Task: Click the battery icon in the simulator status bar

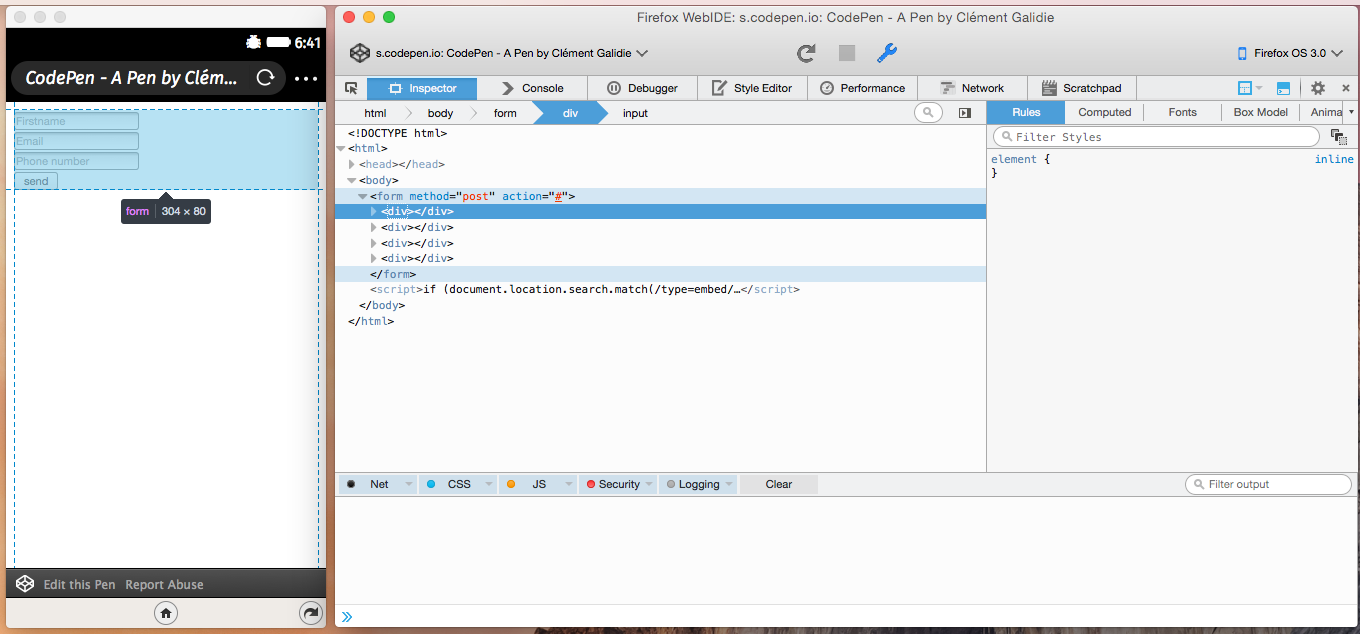Action: pyautogui.click(x=278, y=43)
